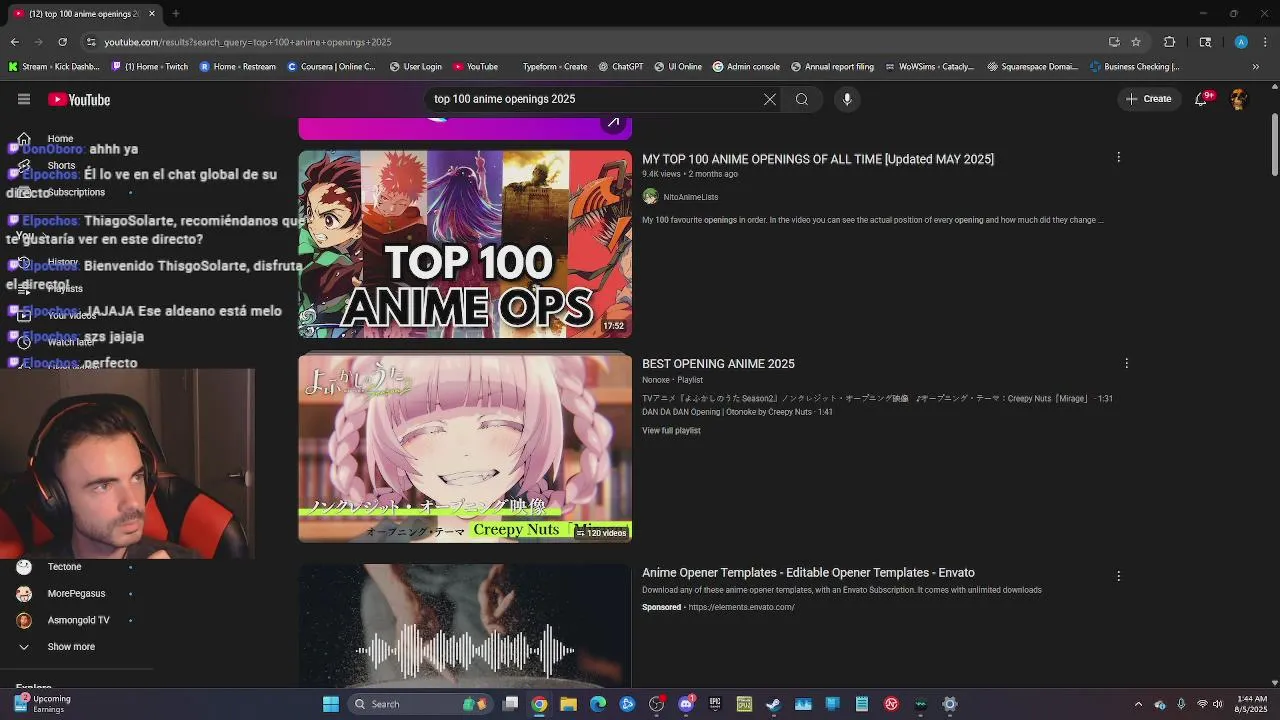
Task: Go to the YouTube logo home
Action: 79,99
